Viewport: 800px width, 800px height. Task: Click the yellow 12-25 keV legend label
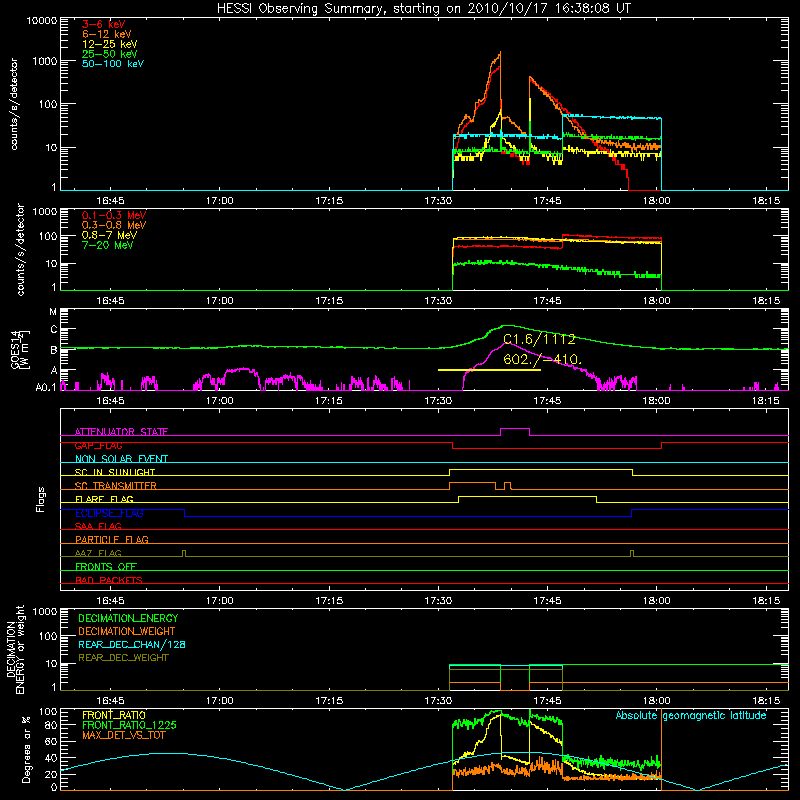tap(109, 44)
